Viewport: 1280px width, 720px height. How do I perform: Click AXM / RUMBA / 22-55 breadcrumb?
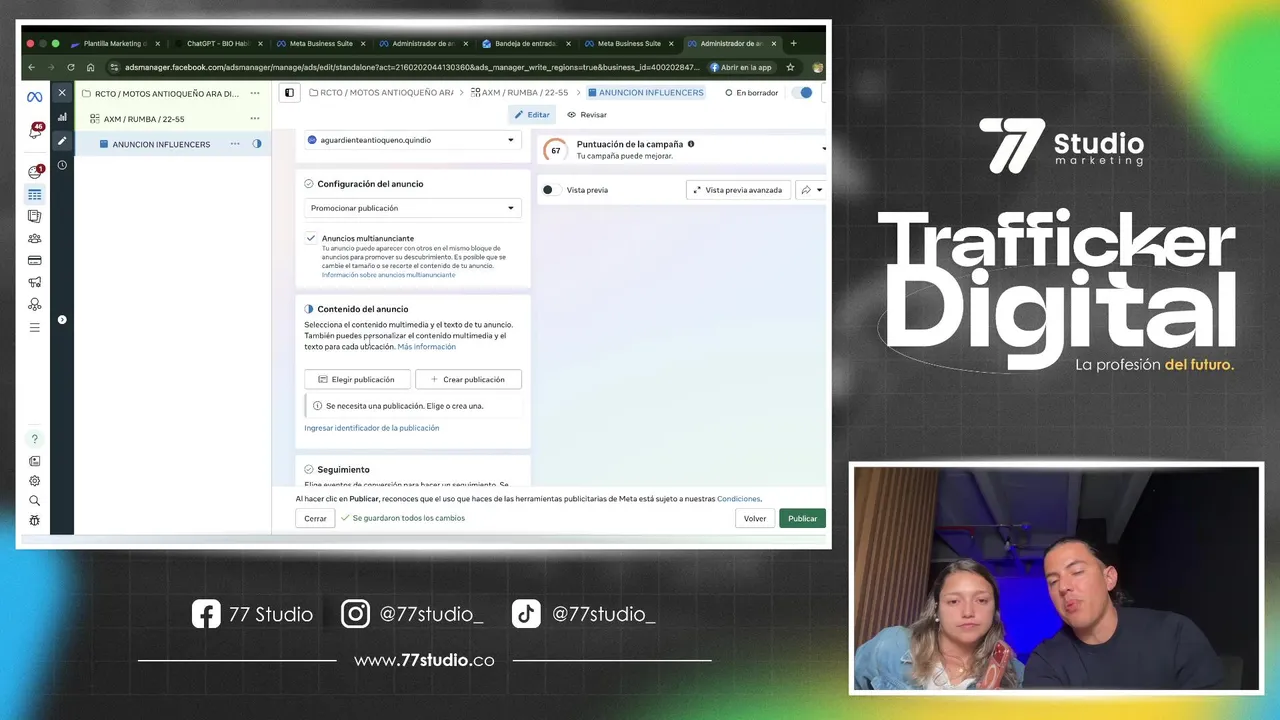521,93
